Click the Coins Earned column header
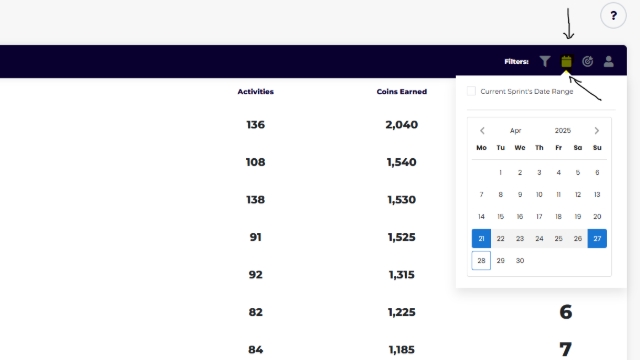Screen dimensions: 640x360 click(402, 91)
